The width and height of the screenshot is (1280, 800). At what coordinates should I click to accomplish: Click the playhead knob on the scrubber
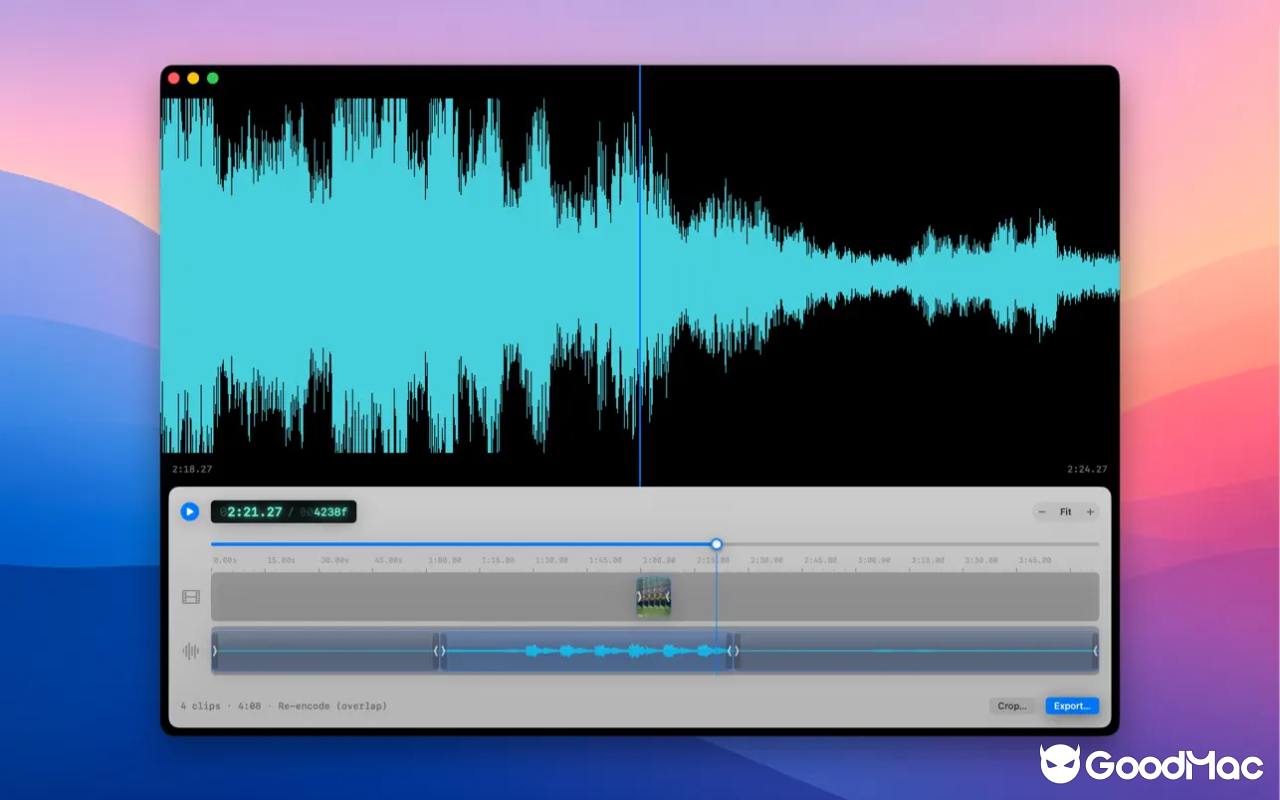coord(717,544)
